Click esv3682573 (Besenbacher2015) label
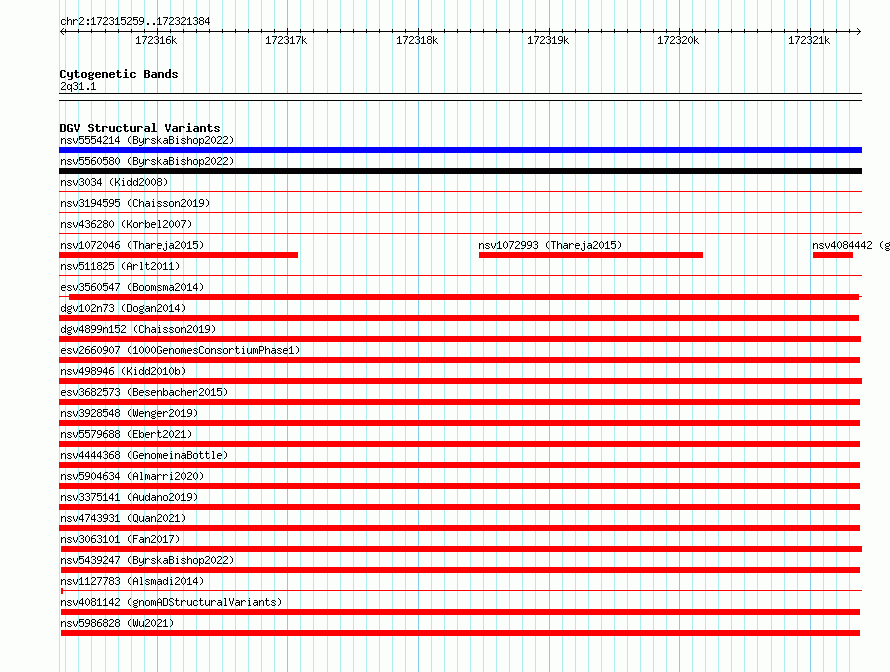Image resolution: width=890 pixels, height=672 pixels. [144, 392]
